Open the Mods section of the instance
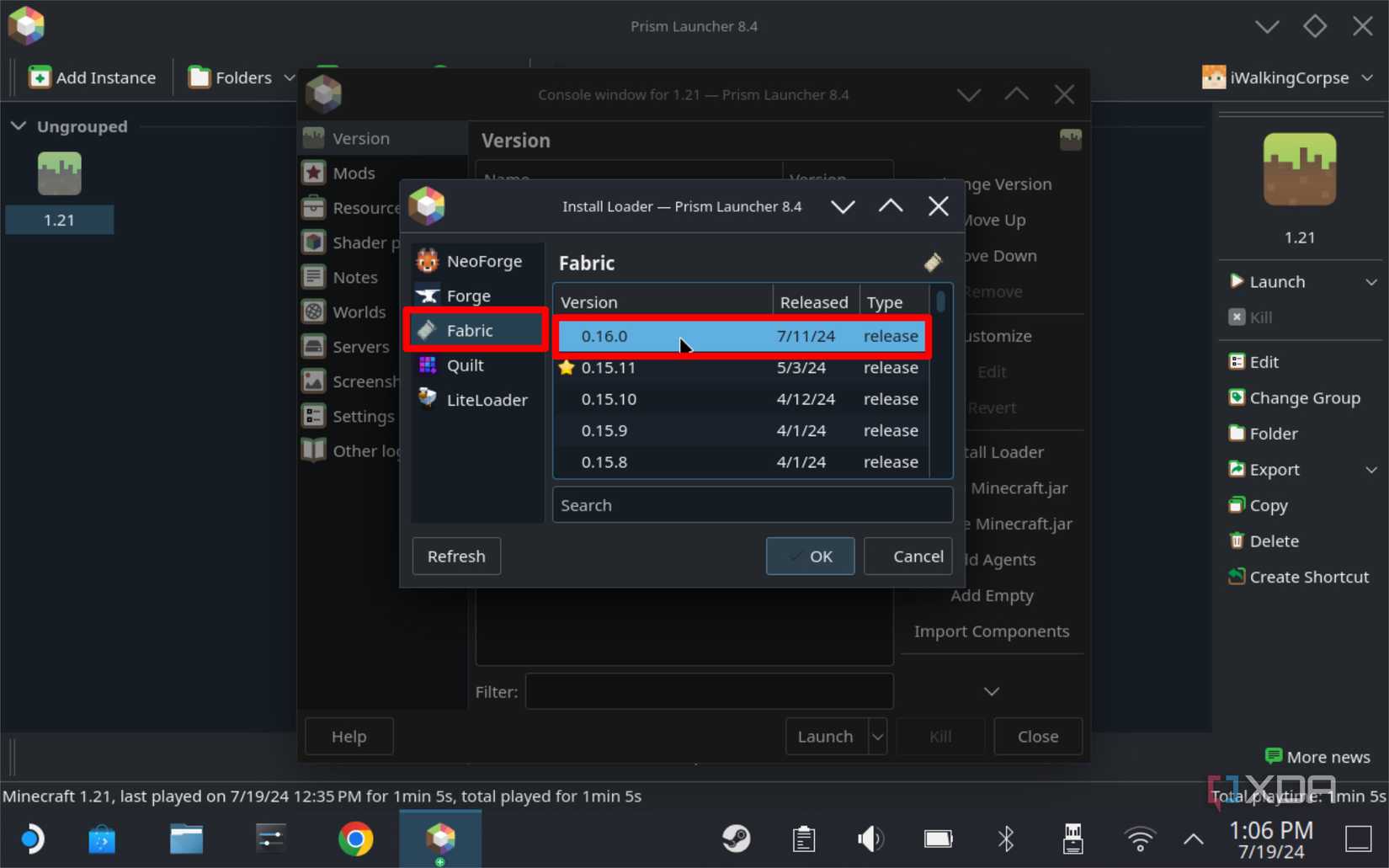The image size is (1389, 868). [x=352, y=173]
